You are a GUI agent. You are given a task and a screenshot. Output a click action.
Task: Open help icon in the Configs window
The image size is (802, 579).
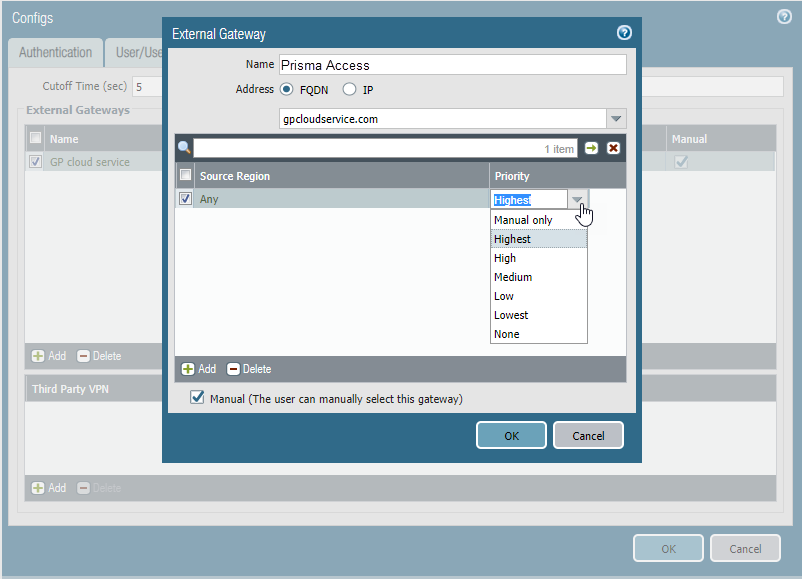click(784, 17)
